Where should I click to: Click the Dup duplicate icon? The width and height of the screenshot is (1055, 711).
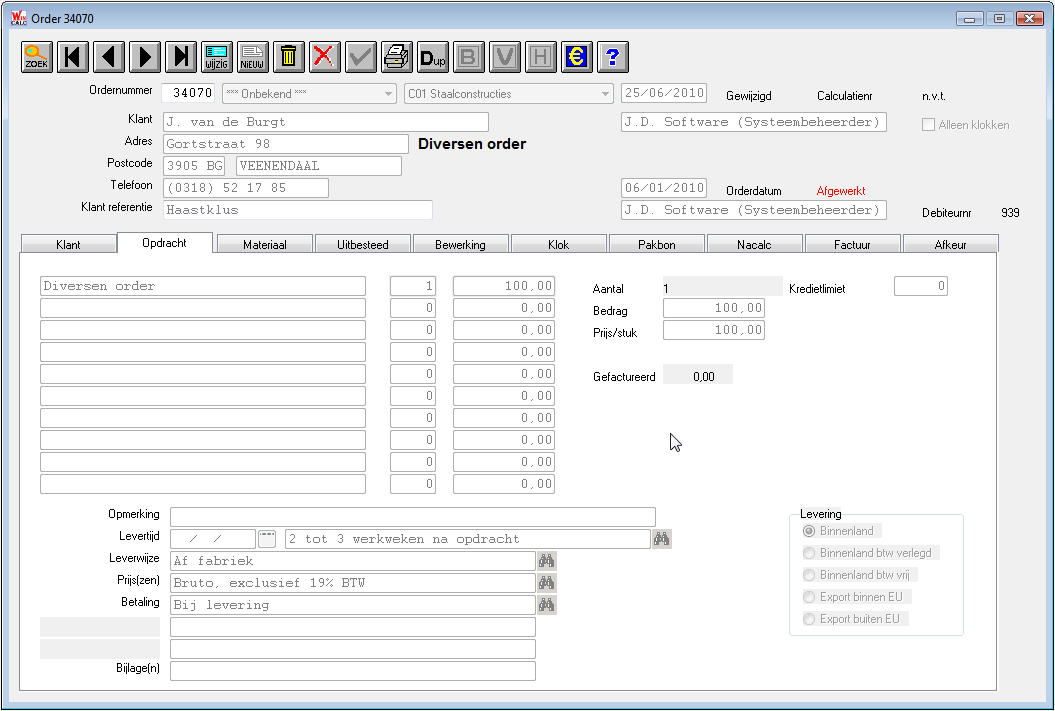tap(433, 57)
